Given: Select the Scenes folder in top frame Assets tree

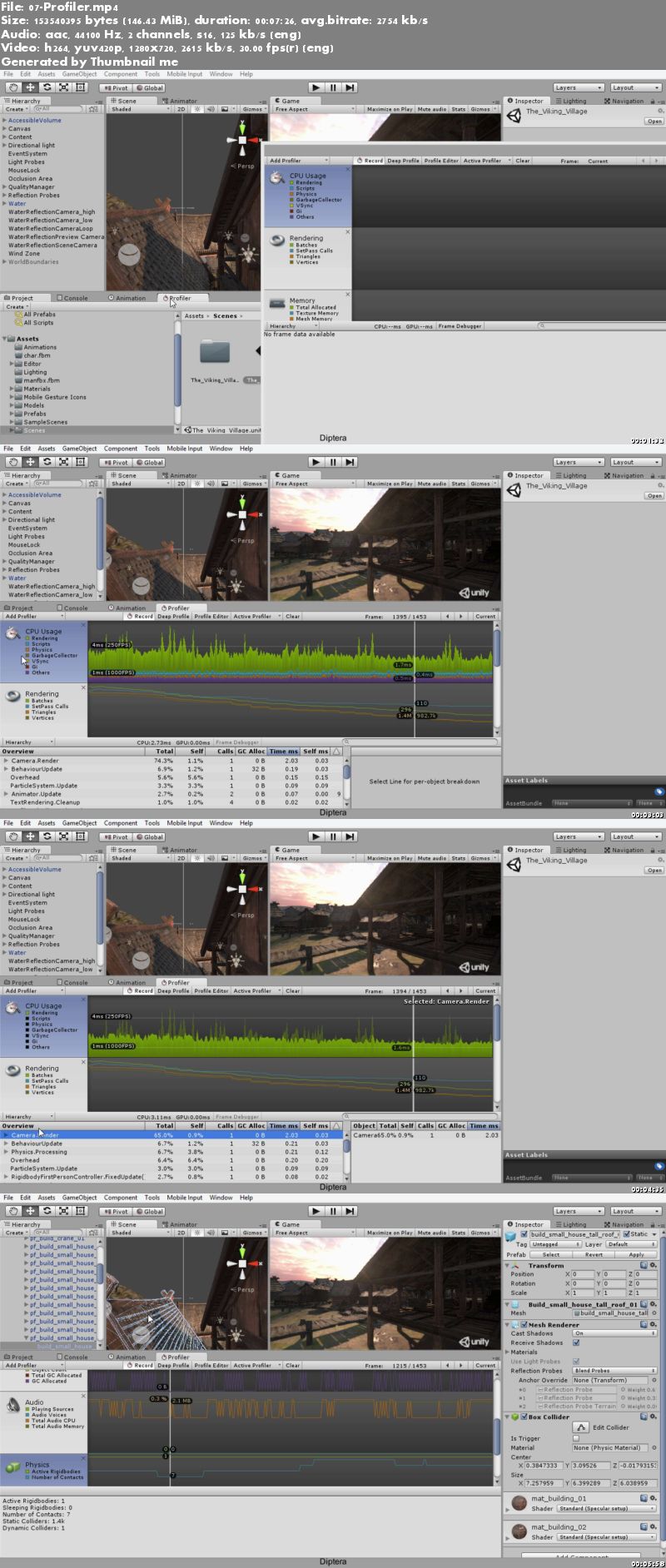Looking at the screenshot, I should [34, 430].
